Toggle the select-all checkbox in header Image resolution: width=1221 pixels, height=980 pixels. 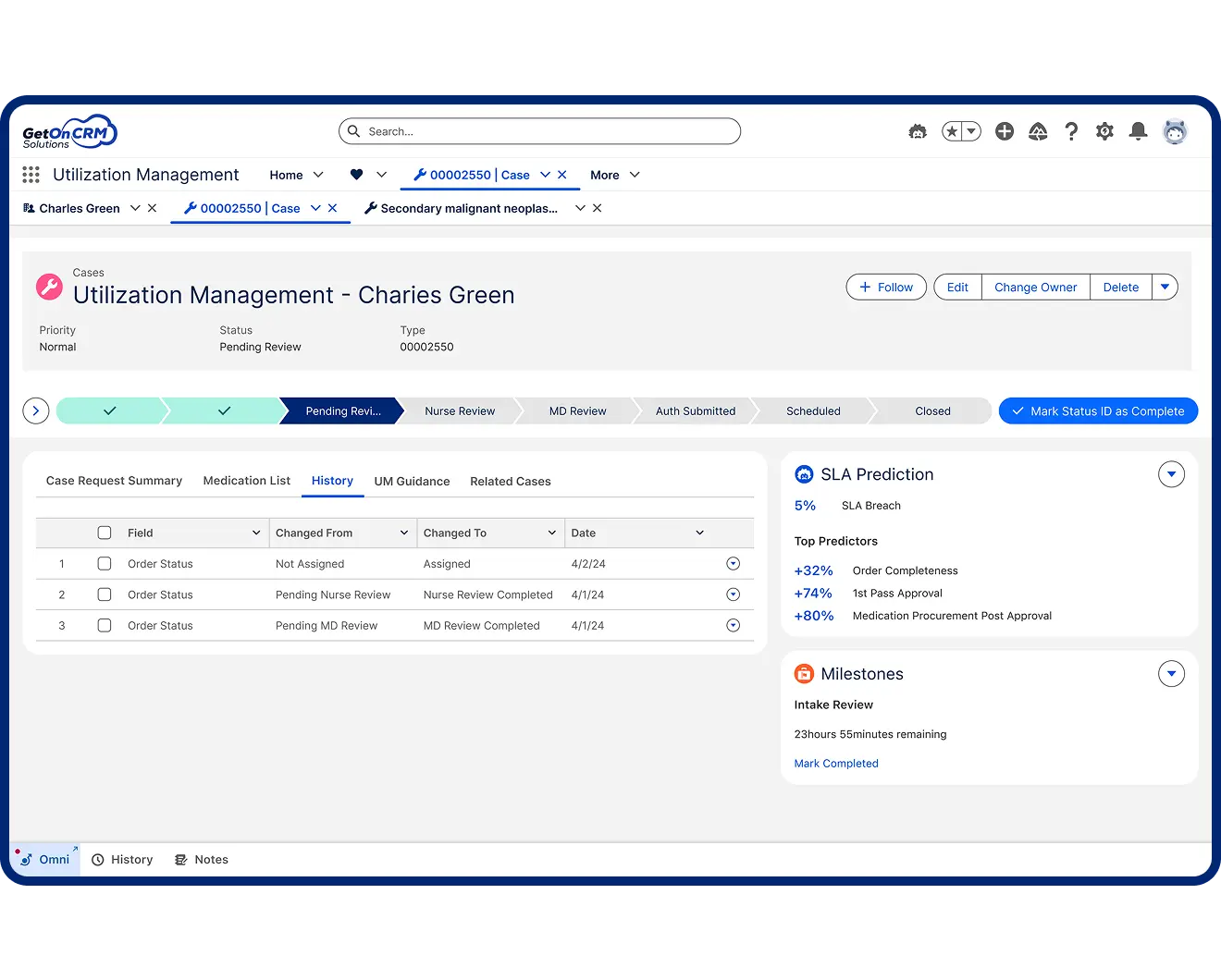point(105,533)
